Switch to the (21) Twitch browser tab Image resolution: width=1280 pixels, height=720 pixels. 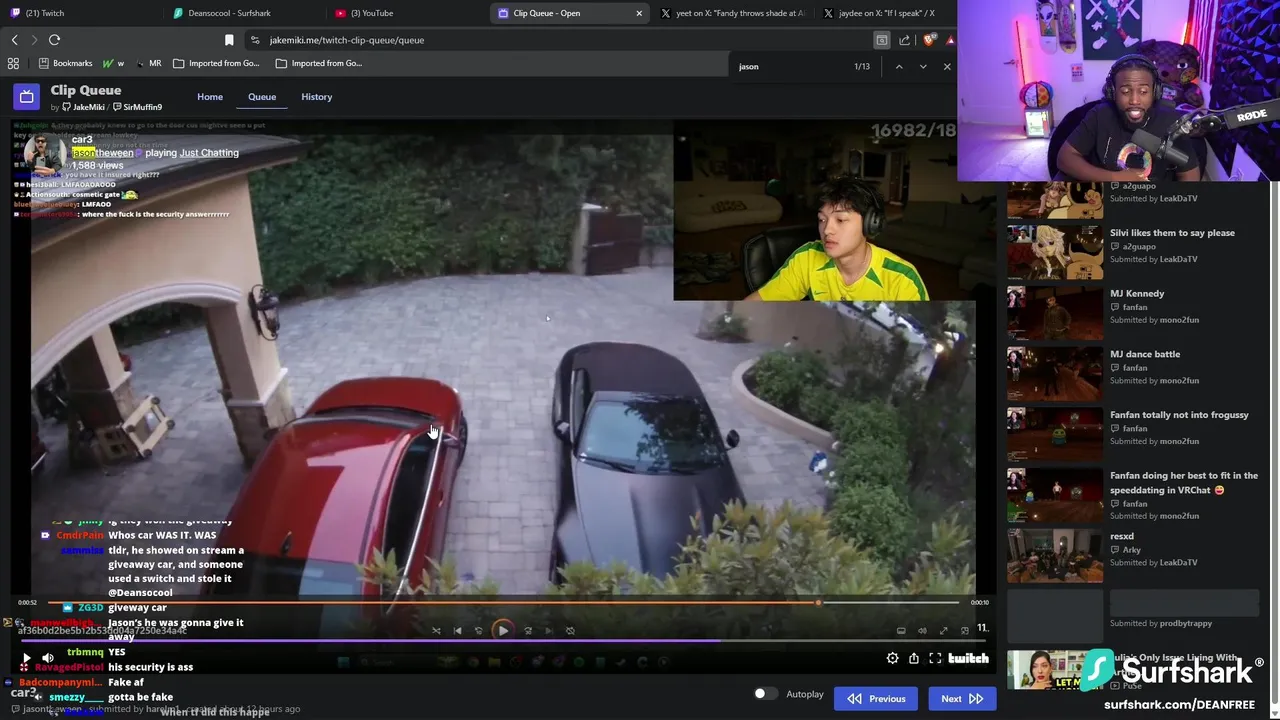(x=80, y=13)
